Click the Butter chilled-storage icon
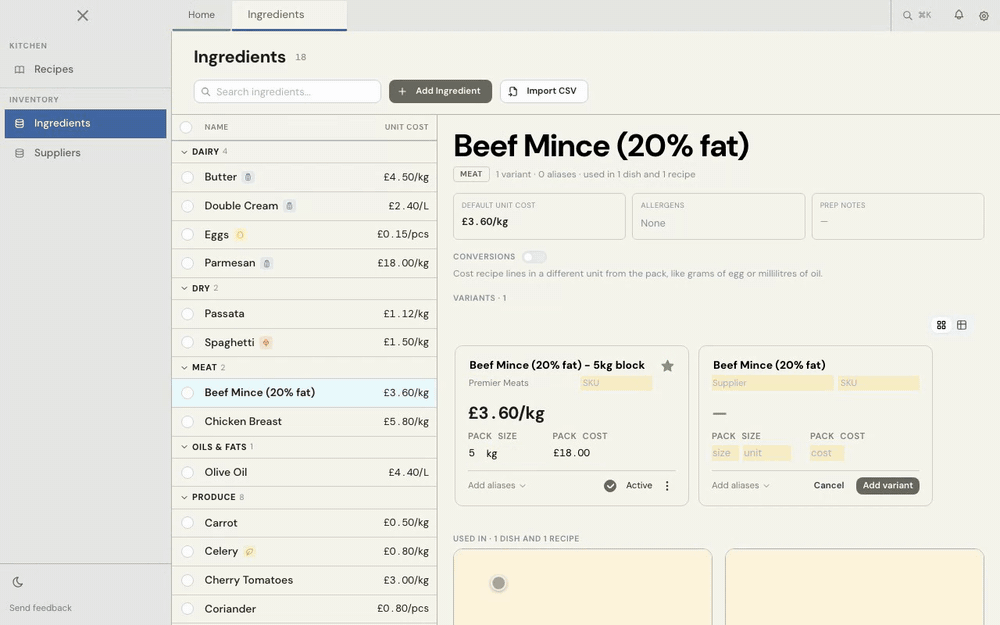The height and width of the screenshot is (625, 1000). pos(249,177)
